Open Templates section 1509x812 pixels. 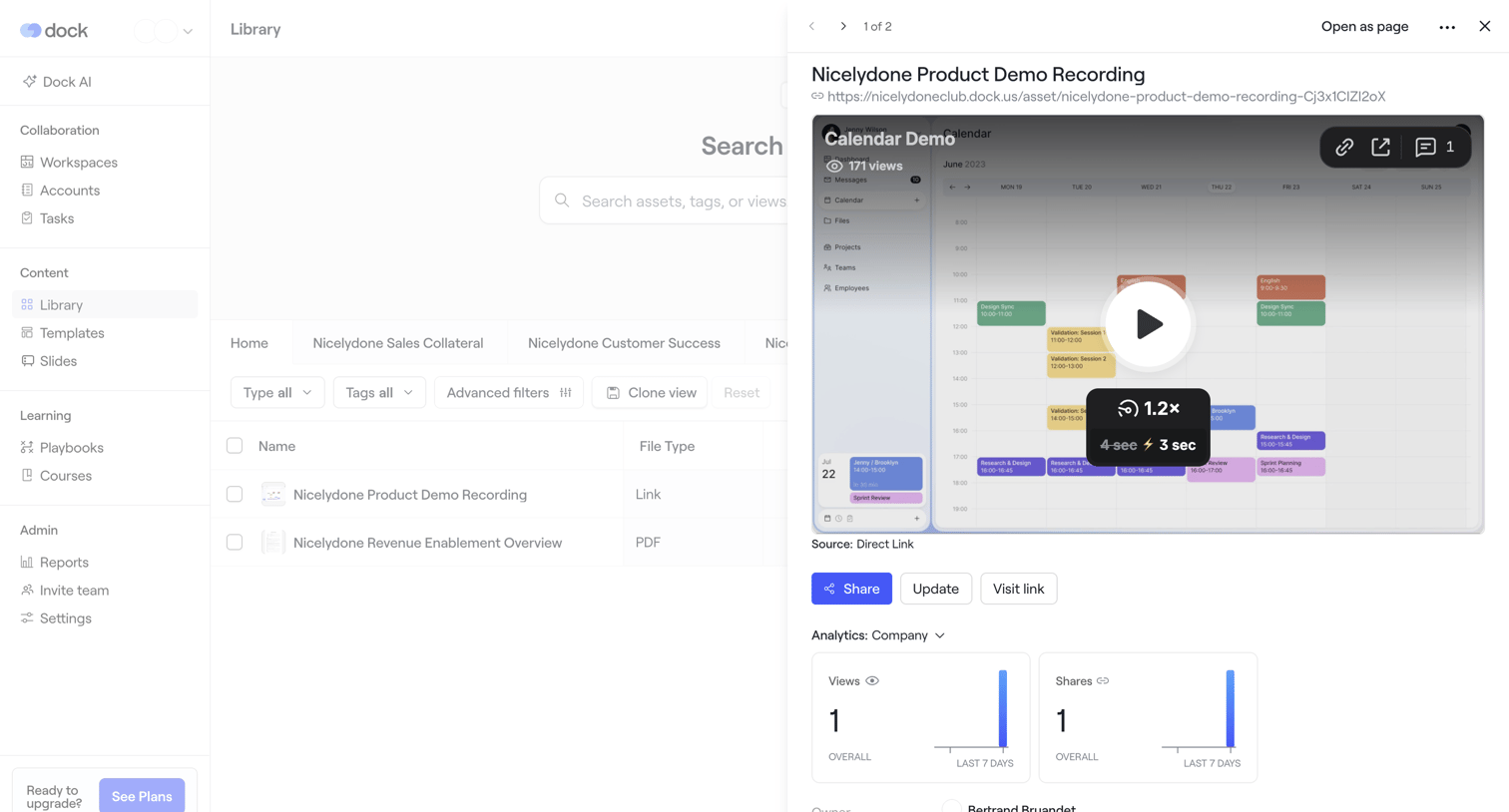62,333
